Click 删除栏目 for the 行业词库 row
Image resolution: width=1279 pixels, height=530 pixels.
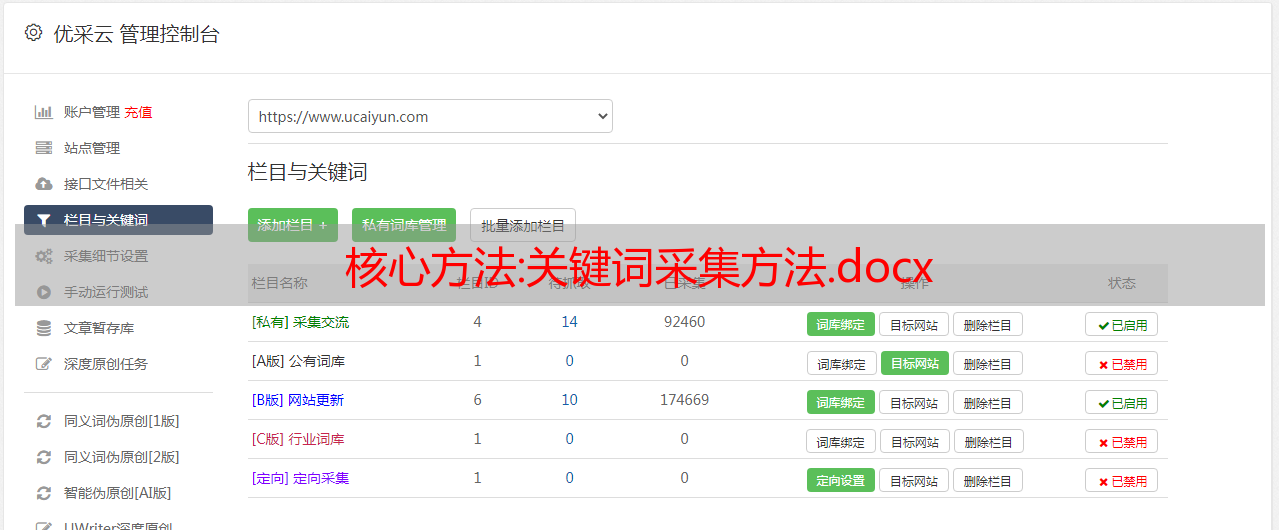click(x=989, y=441)
